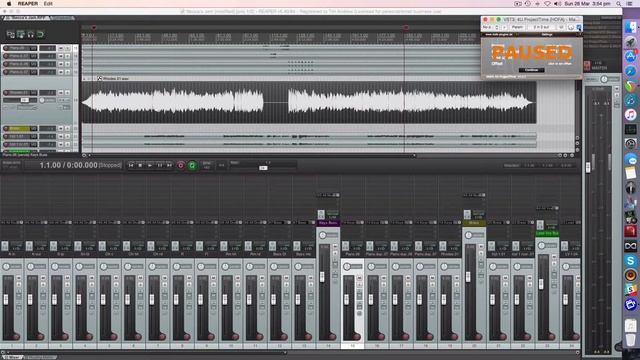
Task: Click the first mixer channel record-arm button
Action: point(16,336)
